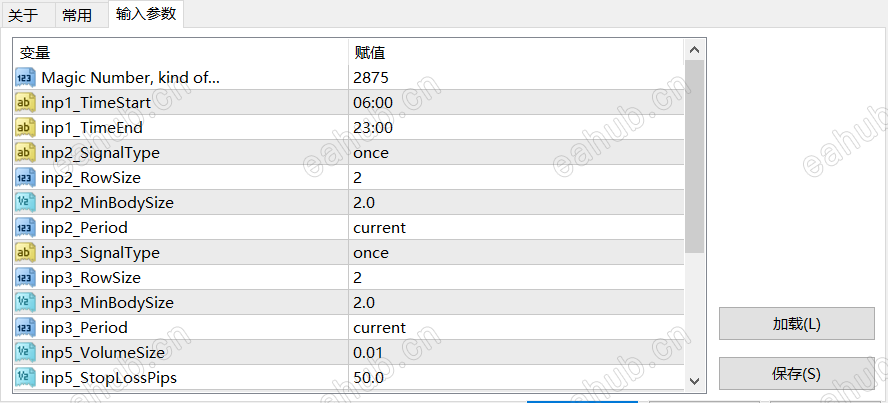Click the inp5_StopLossPips variable name
888x403 pixels.
109,378
